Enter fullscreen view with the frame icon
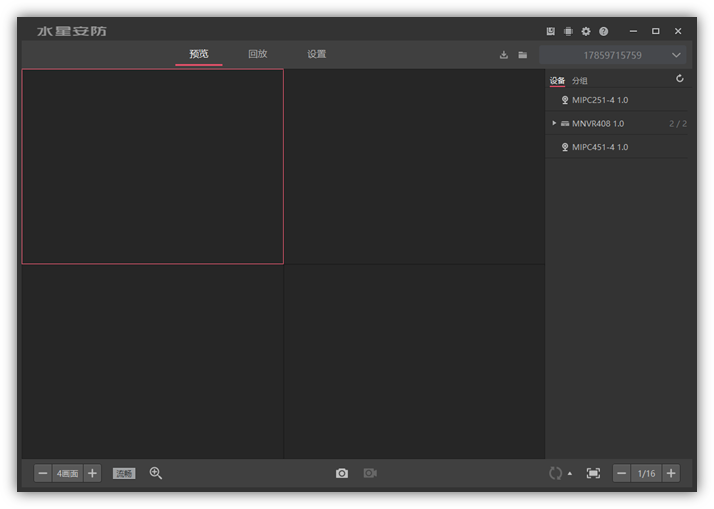The image size is (714, 509). [593, 473]
